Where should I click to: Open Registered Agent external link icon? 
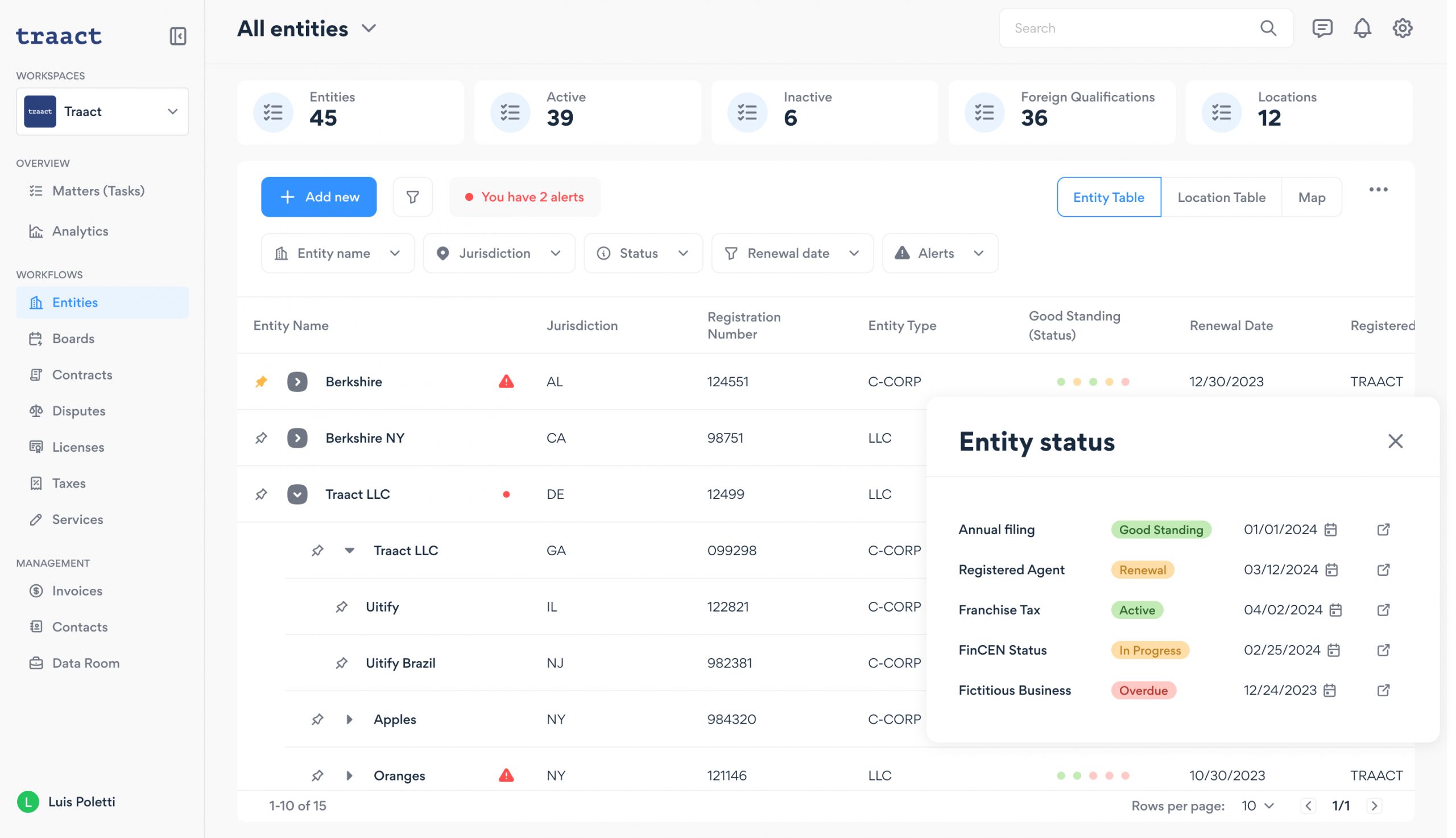click(x=1383, y=570)
